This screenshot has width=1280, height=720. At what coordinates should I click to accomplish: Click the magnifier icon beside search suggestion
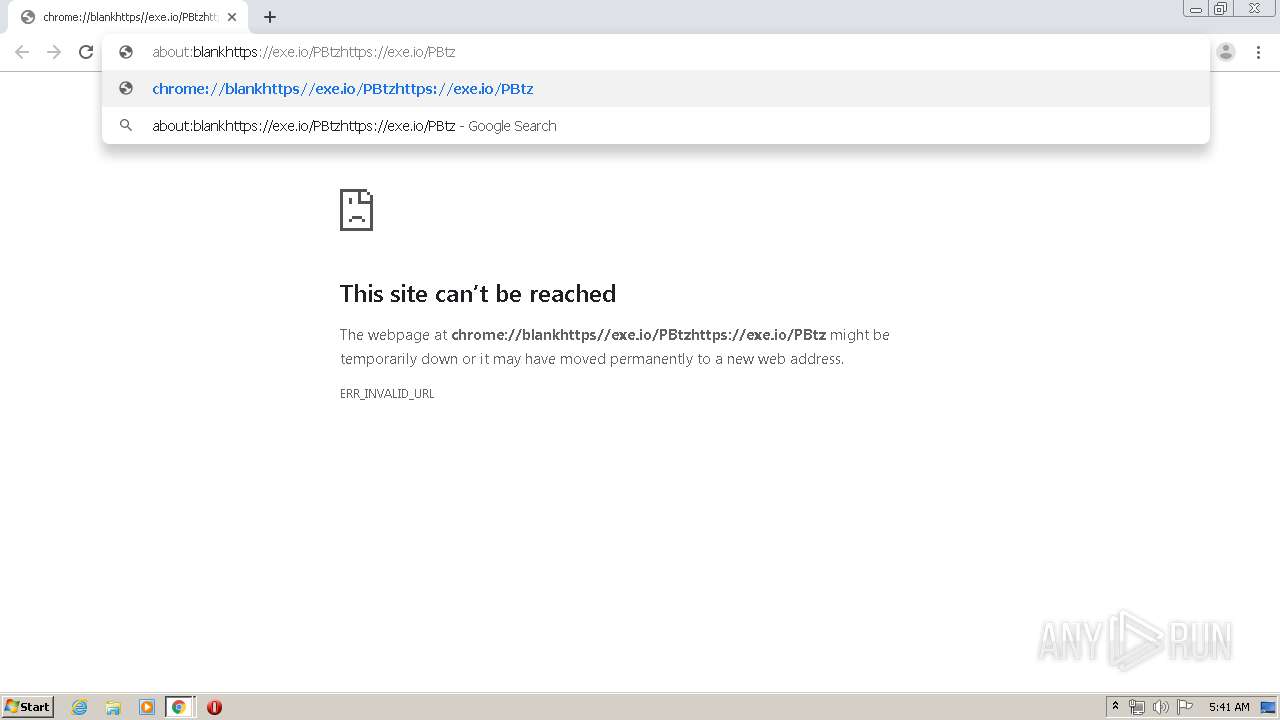[126, 126]
